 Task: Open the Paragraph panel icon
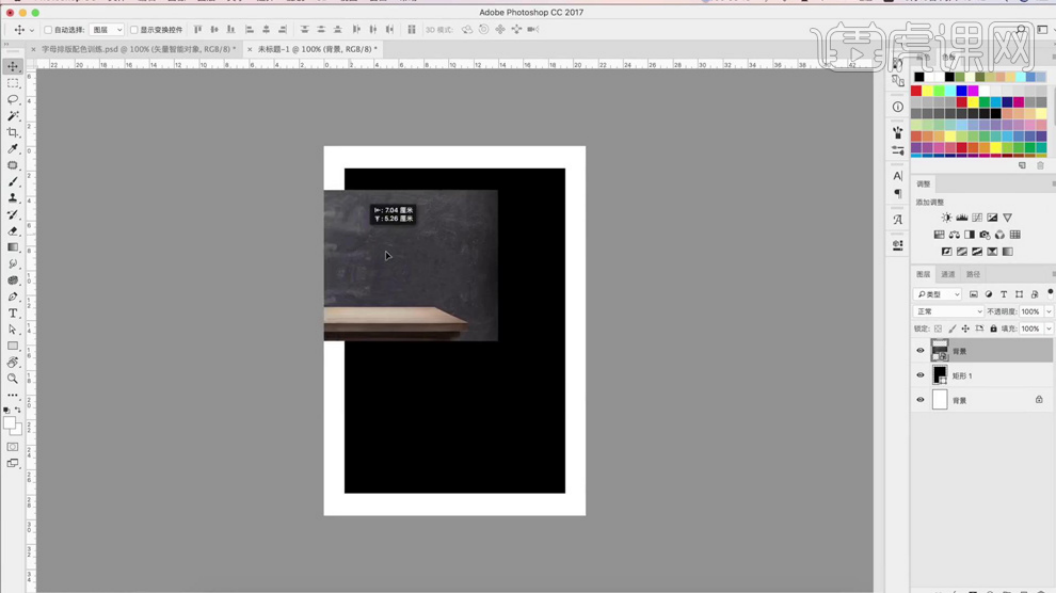tap(898, 193)
